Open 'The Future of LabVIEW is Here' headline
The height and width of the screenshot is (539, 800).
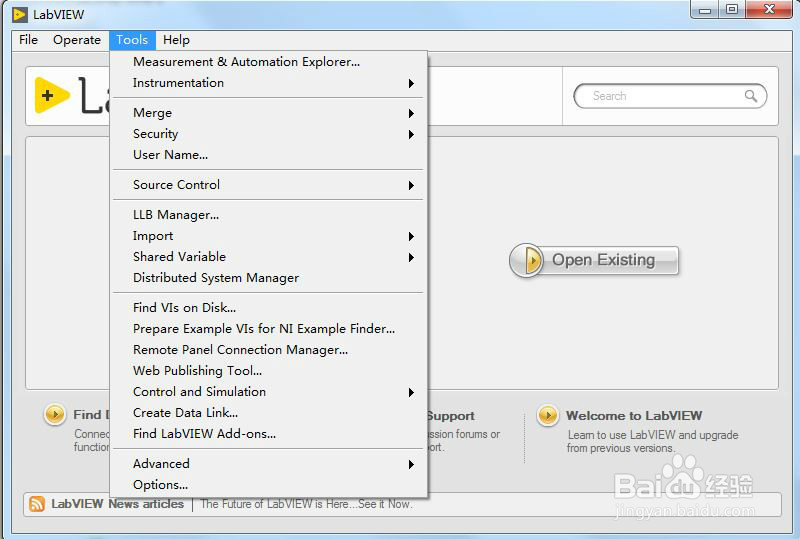pyautogui.click(x=306, y=504)
